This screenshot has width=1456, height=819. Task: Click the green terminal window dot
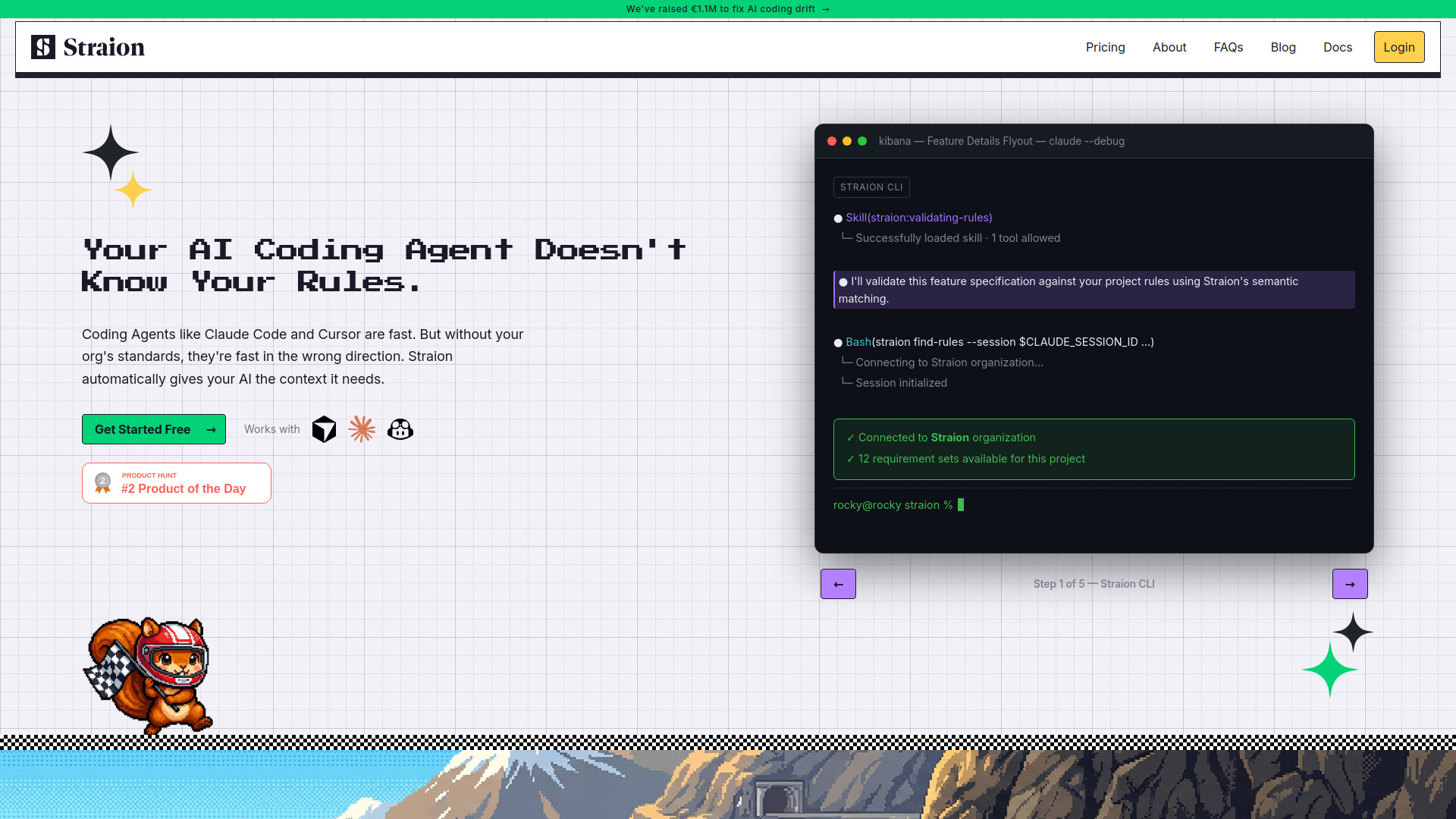pos(862,141)
